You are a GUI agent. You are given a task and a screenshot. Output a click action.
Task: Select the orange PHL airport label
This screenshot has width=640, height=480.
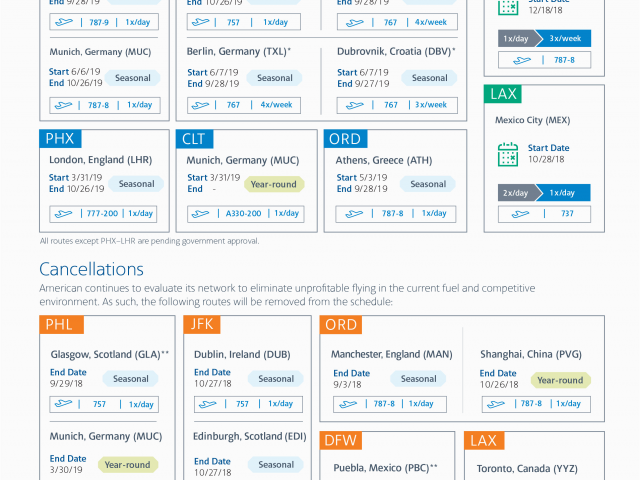point(61,324)
